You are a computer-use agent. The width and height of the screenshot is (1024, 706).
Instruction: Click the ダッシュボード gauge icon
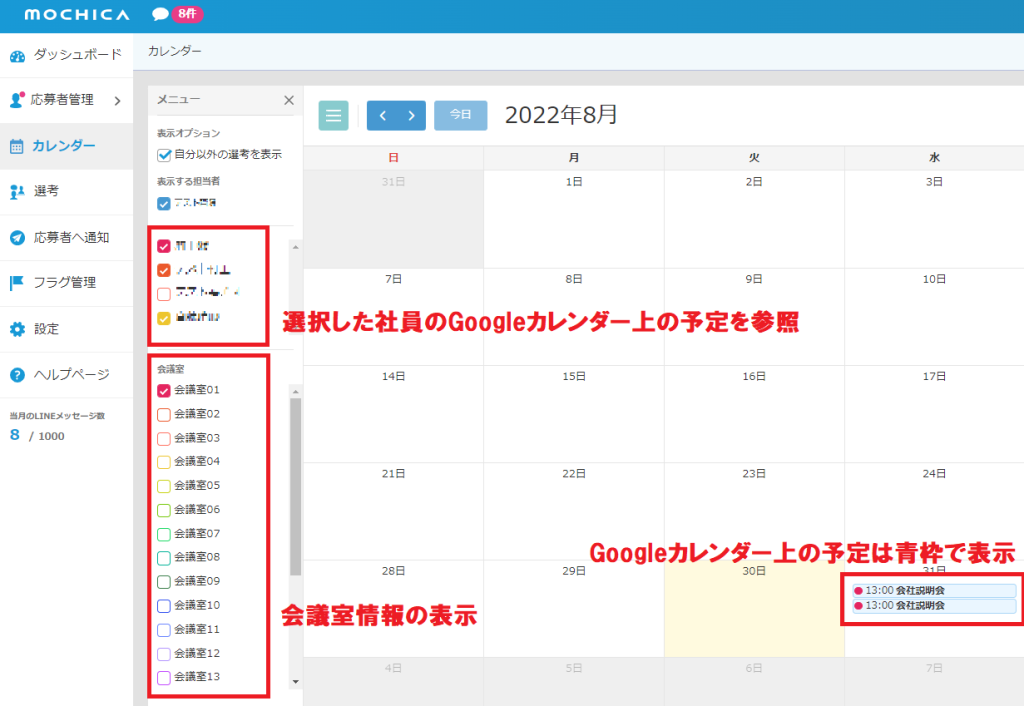click(x=17, y=55)
